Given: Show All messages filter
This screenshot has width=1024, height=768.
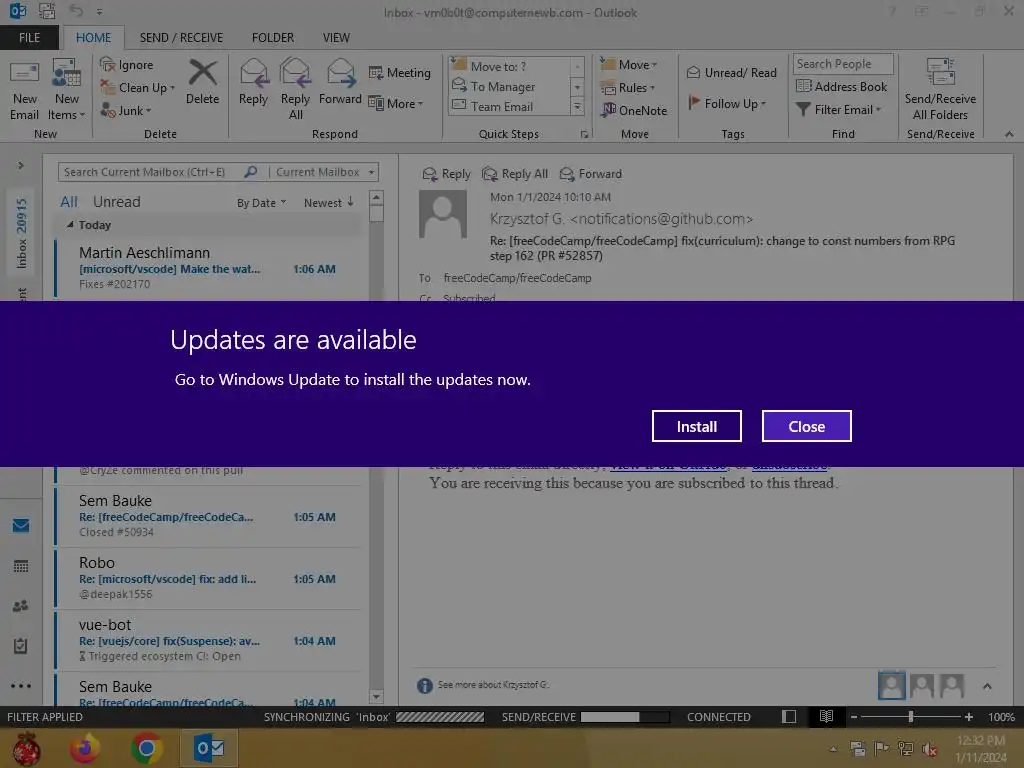Looking at the screenshot, I should pos(69,202).
